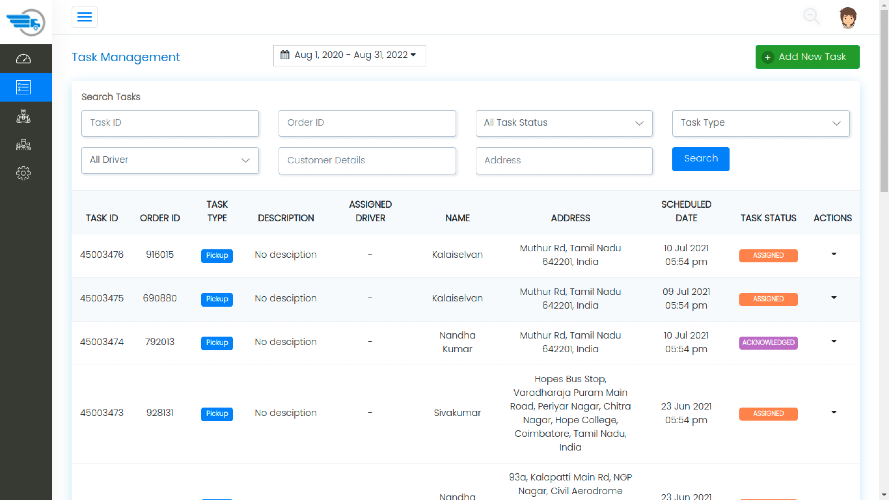Image resolution: width=889 pixels, height=500 pixels.
Task: Focus the Address search field
Action: click(564, 160)
